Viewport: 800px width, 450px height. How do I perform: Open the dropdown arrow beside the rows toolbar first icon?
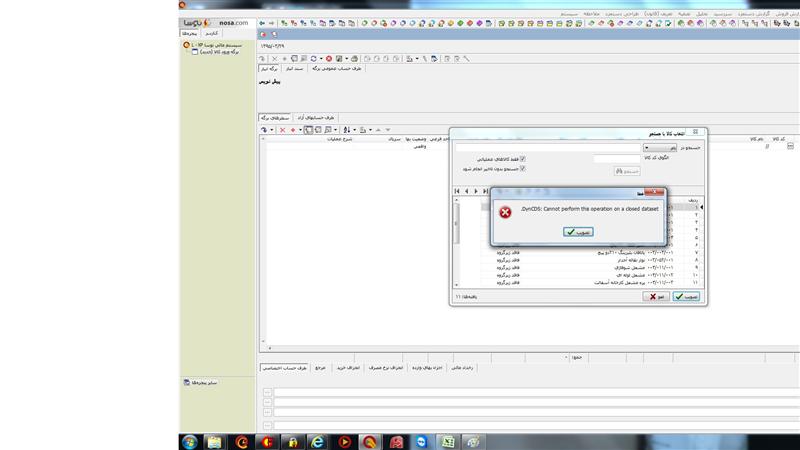272,130
